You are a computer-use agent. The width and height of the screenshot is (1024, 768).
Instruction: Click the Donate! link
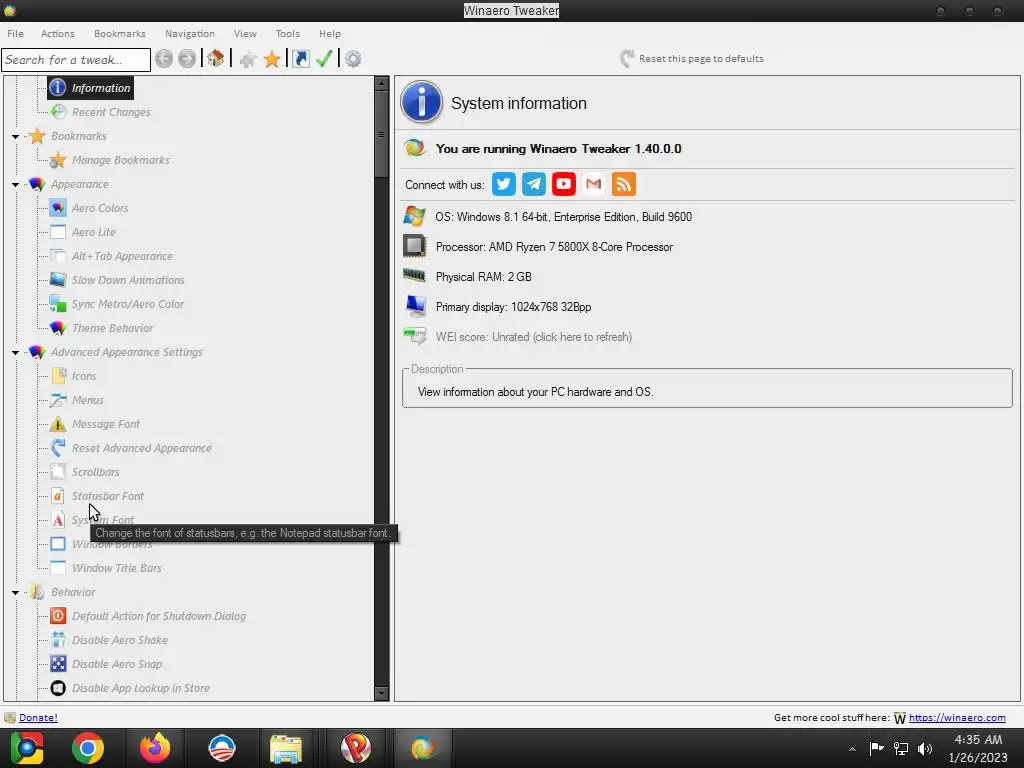point(38,718)
